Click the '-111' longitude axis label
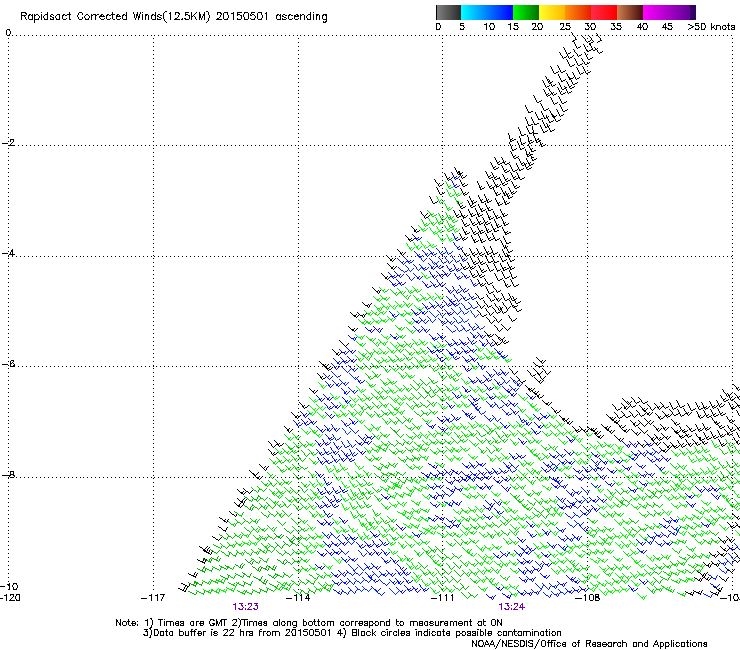This screenshot has height=650, width=740. tap(442, 598)
